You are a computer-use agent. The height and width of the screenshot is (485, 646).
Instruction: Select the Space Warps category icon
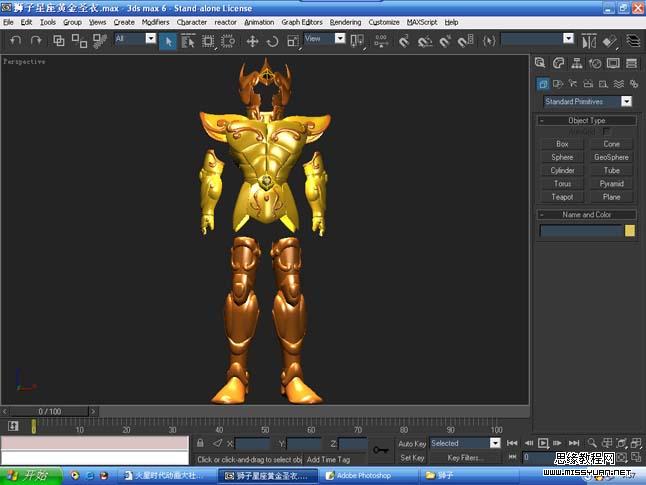click(x=618, y=84)
